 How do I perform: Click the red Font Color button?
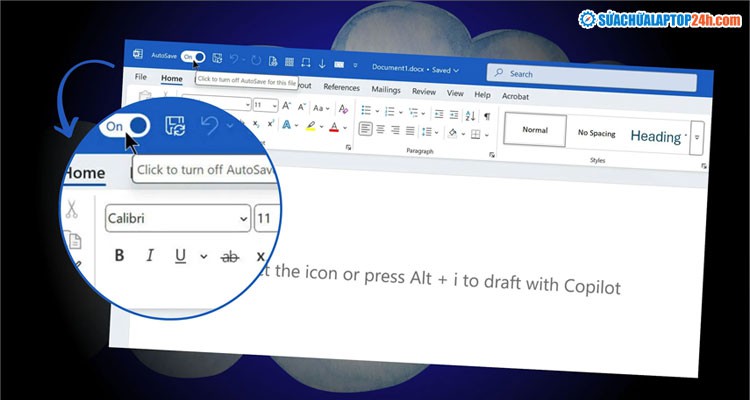pyautogui.click(x=333, y=128)
